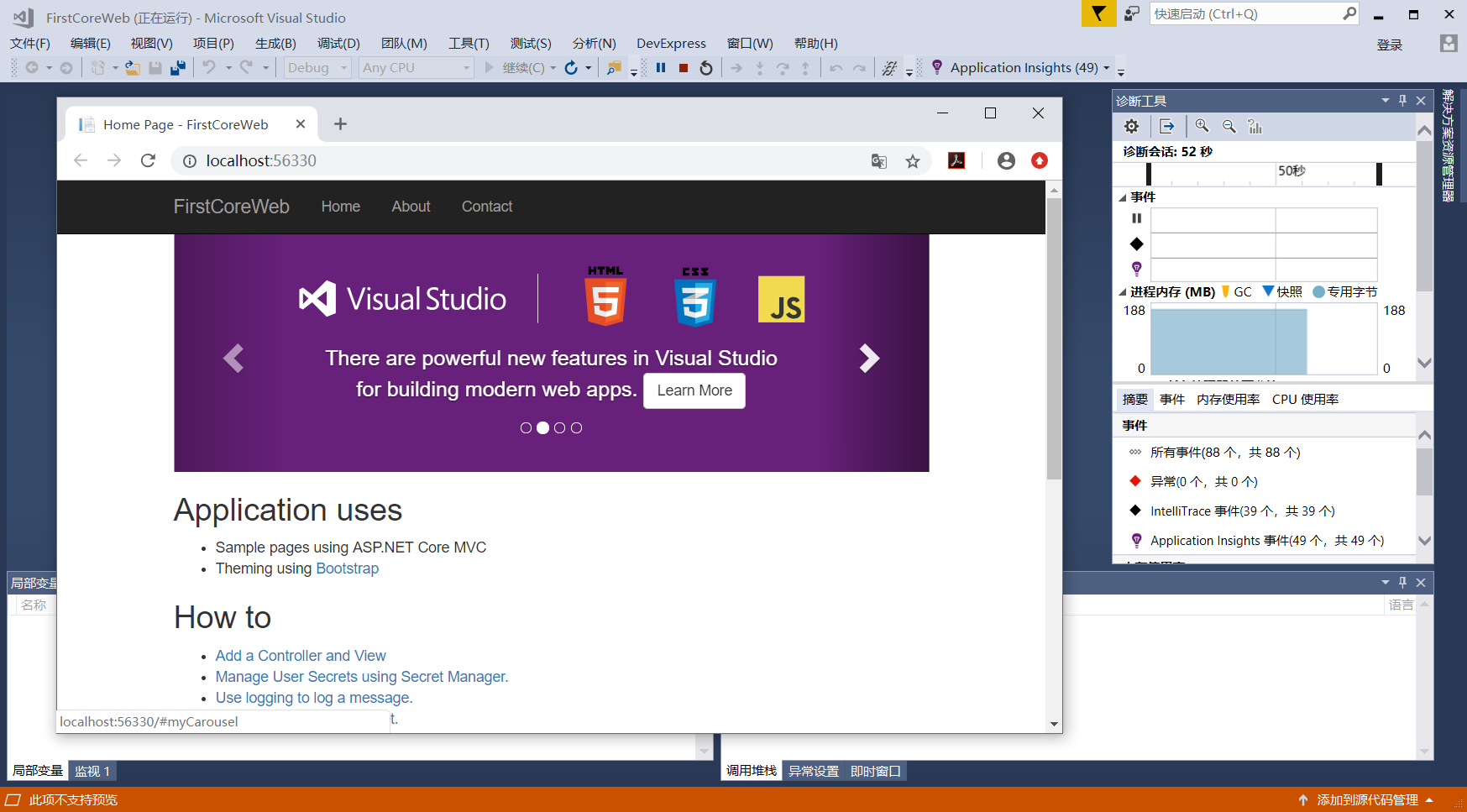This screenshot has width=1467, height=812.
Task: Zoom in on the diagnostic timeline
Action: pos(1202,126)
